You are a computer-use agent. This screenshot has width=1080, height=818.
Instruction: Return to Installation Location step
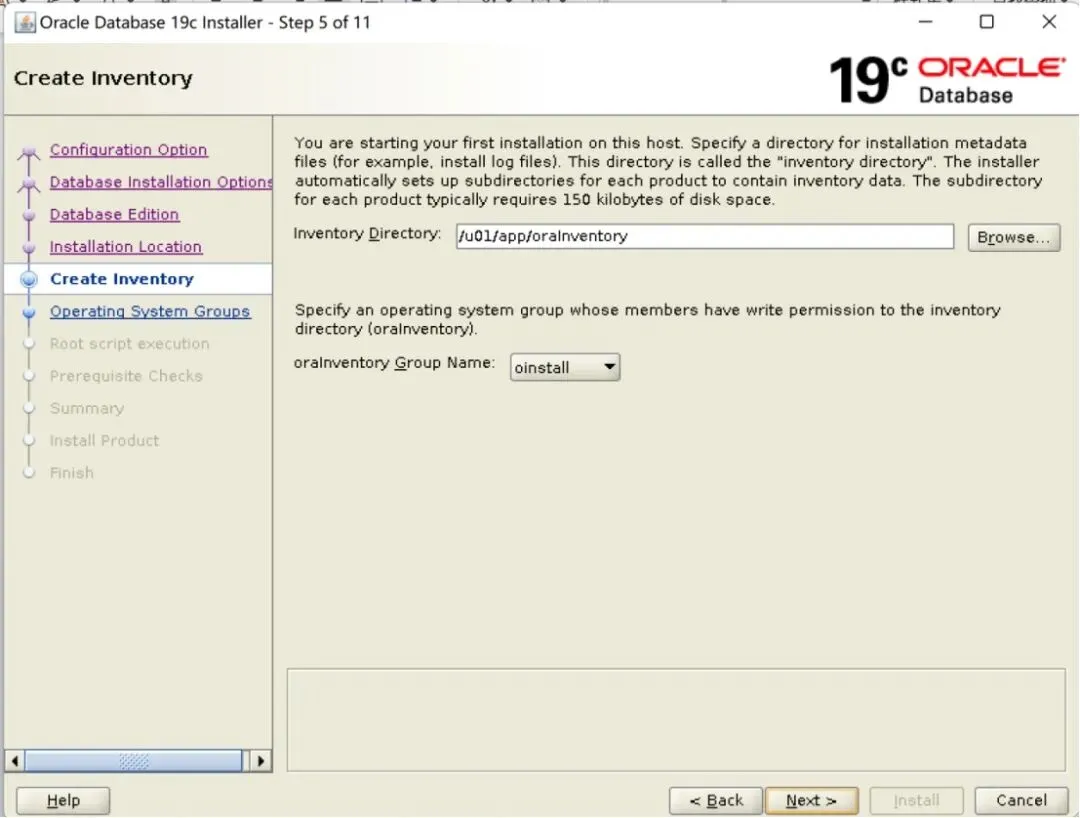pos(125,247)
